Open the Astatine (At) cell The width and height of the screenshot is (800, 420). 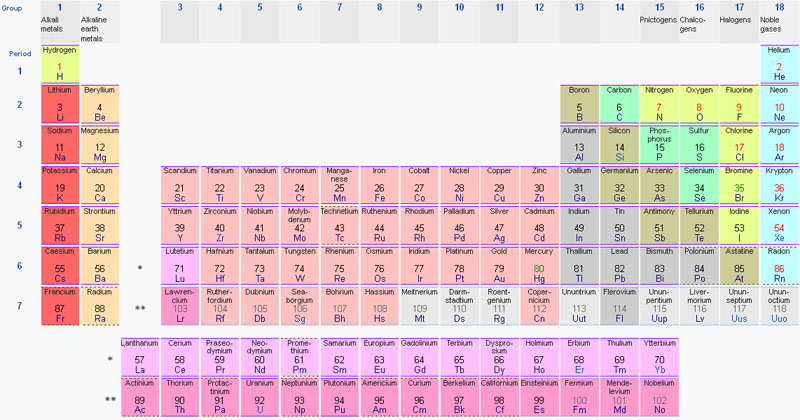(739, 265)
